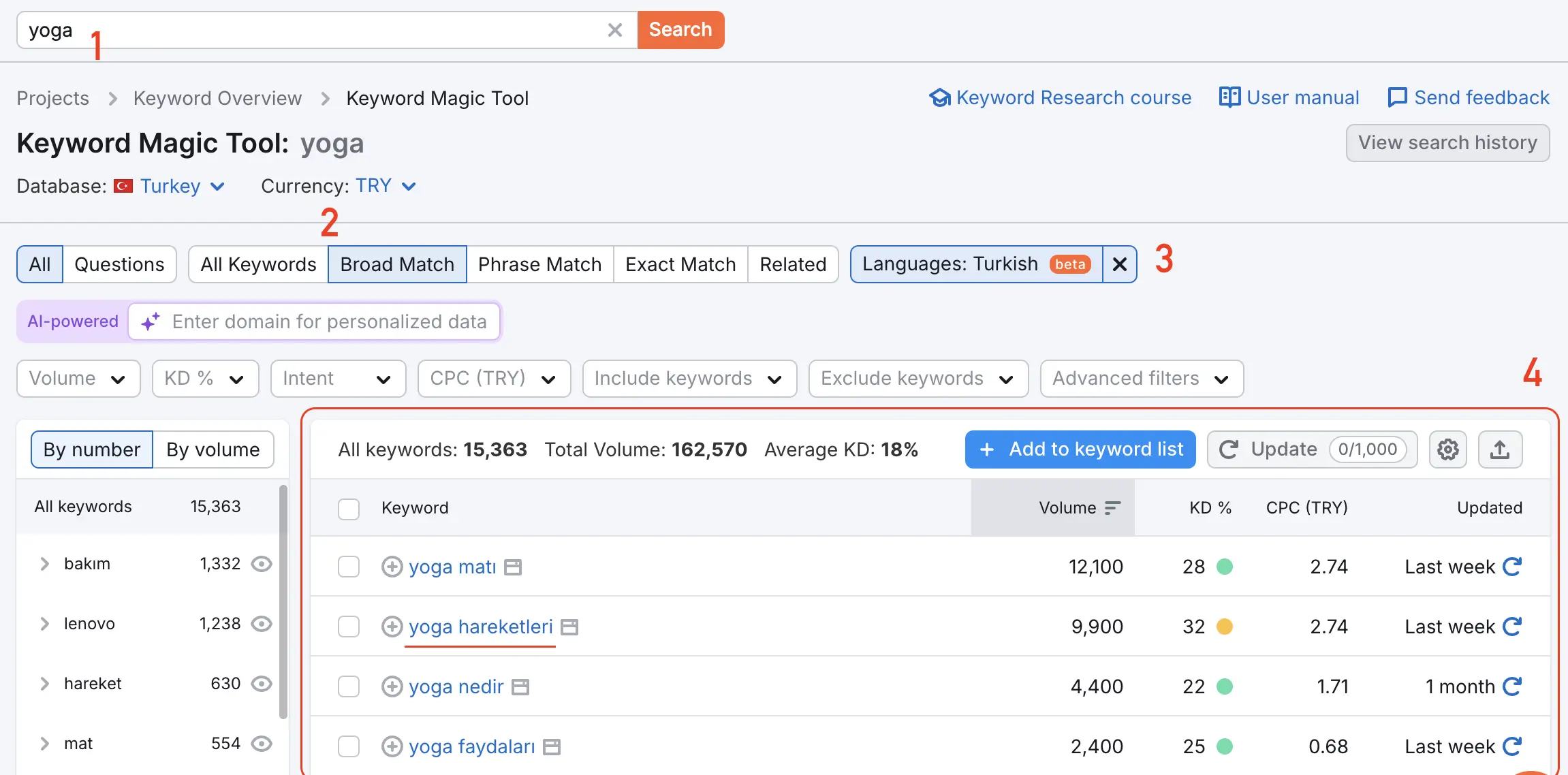
Task: Open table settings gear icon
Action: (1447, 449)
